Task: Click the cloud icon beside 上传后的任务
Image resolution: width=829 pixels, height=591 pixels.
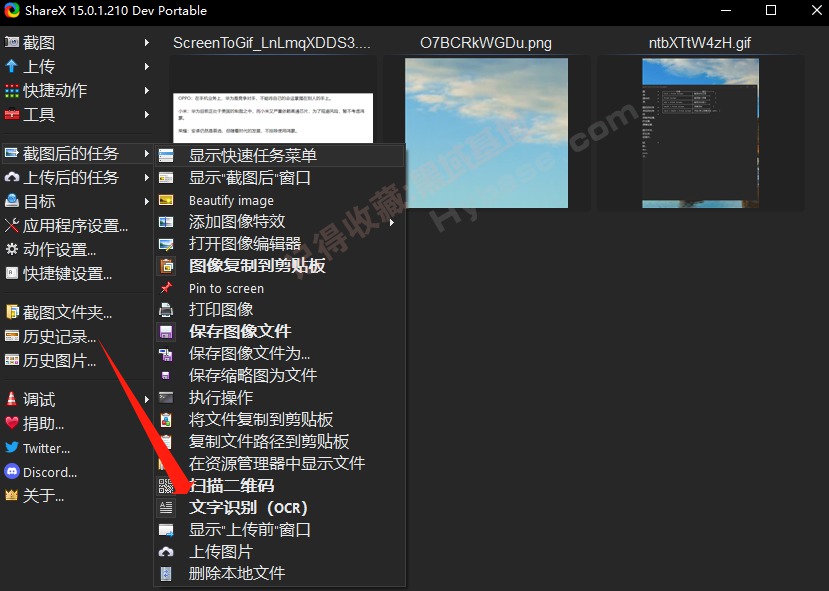Action: click(12, 177)
